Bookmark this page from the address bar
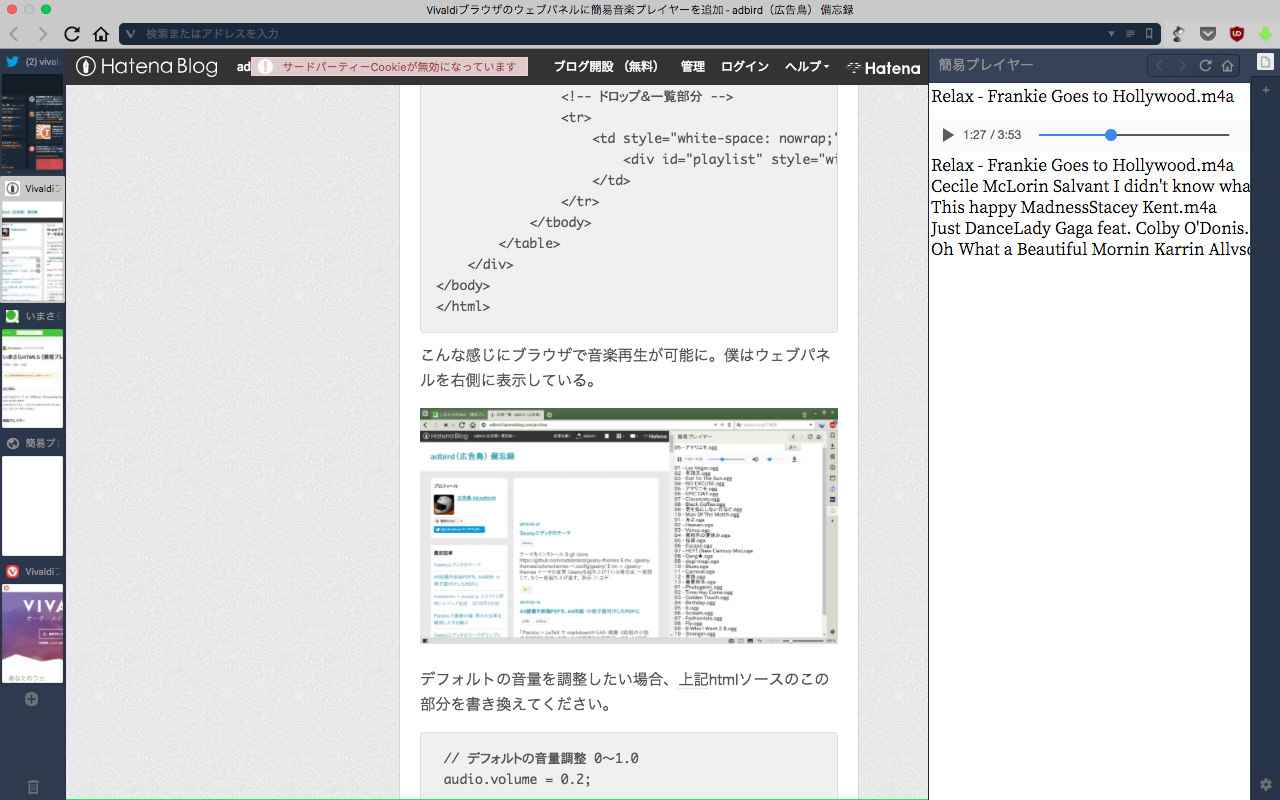Screen dimensions: 1280x800 pyautogui.click(x=1149, y=34)
